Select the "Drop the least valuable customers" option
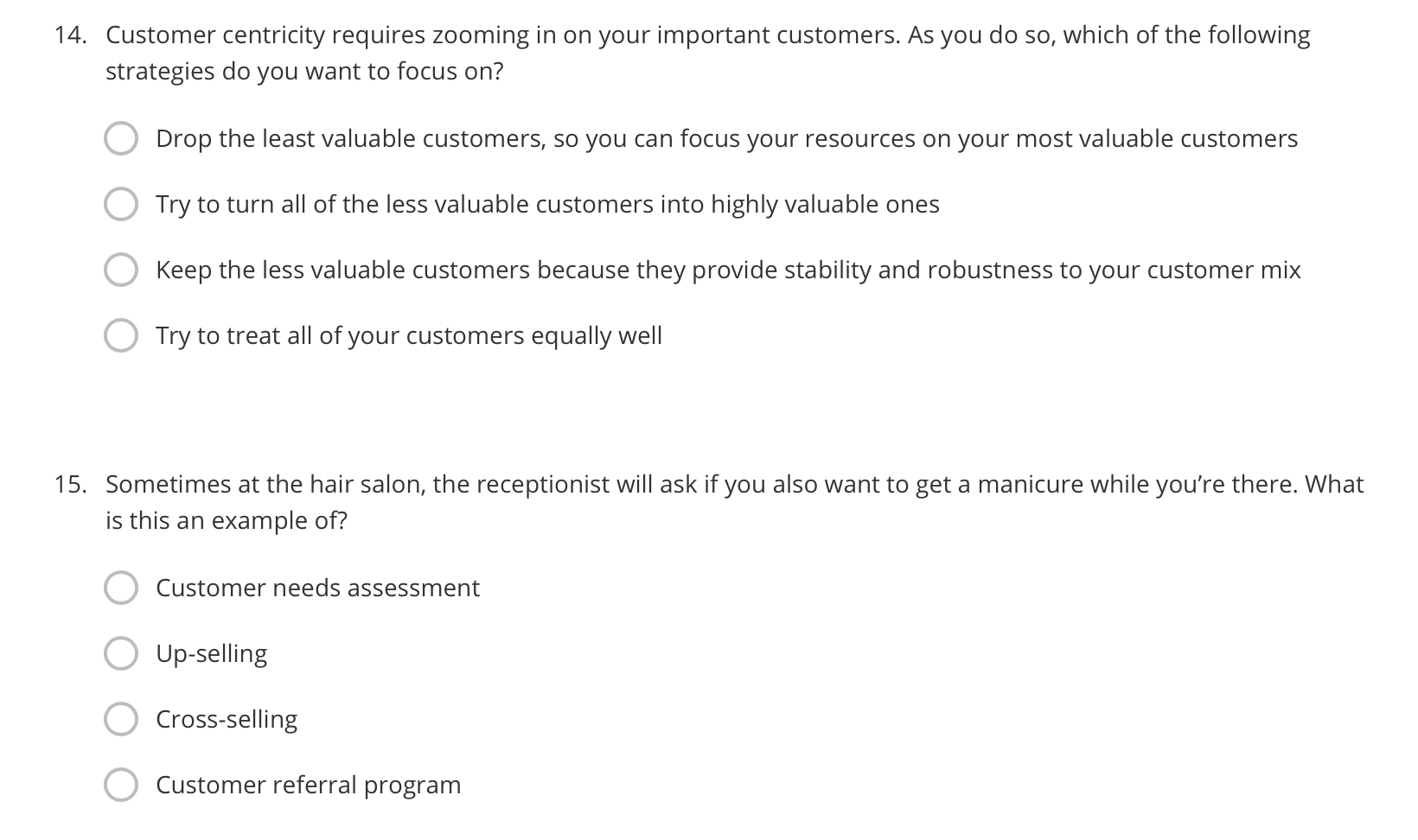 (x=121, y=137)
